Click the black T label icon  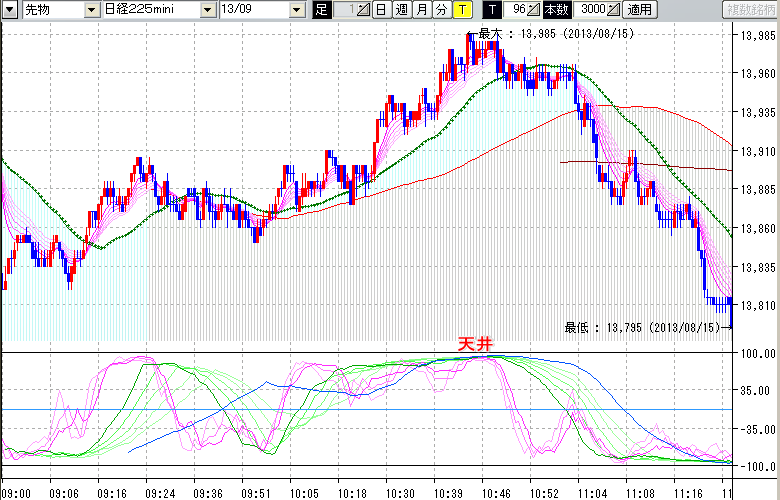pos(492,10)
